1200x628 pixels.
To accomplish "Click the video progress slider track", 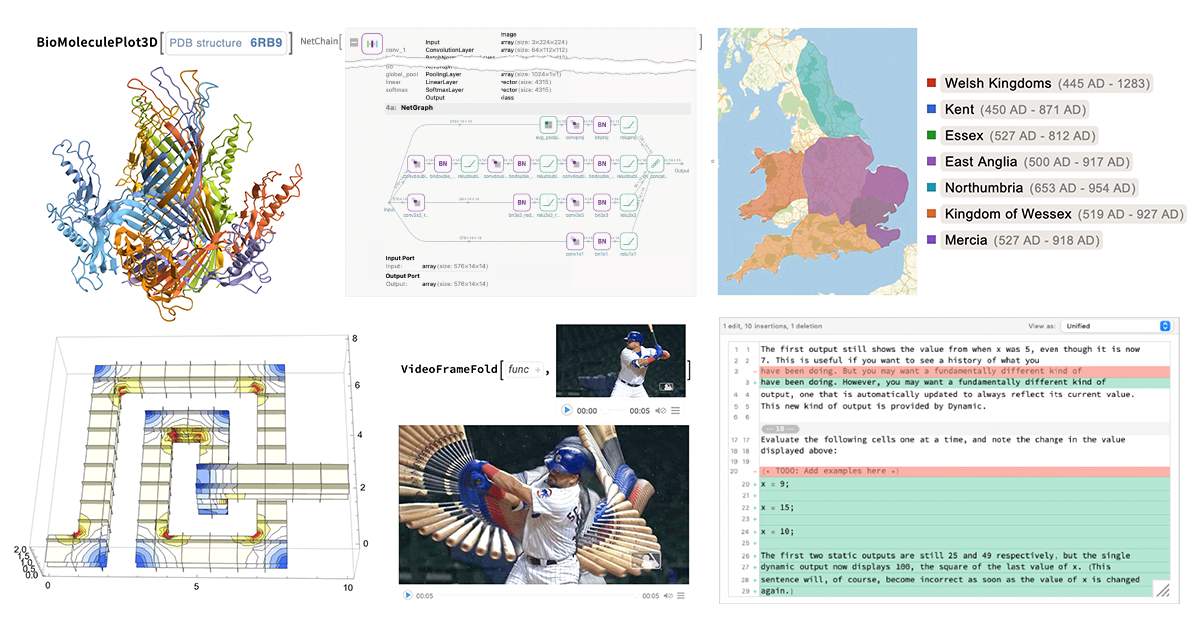I will point(615,410).
